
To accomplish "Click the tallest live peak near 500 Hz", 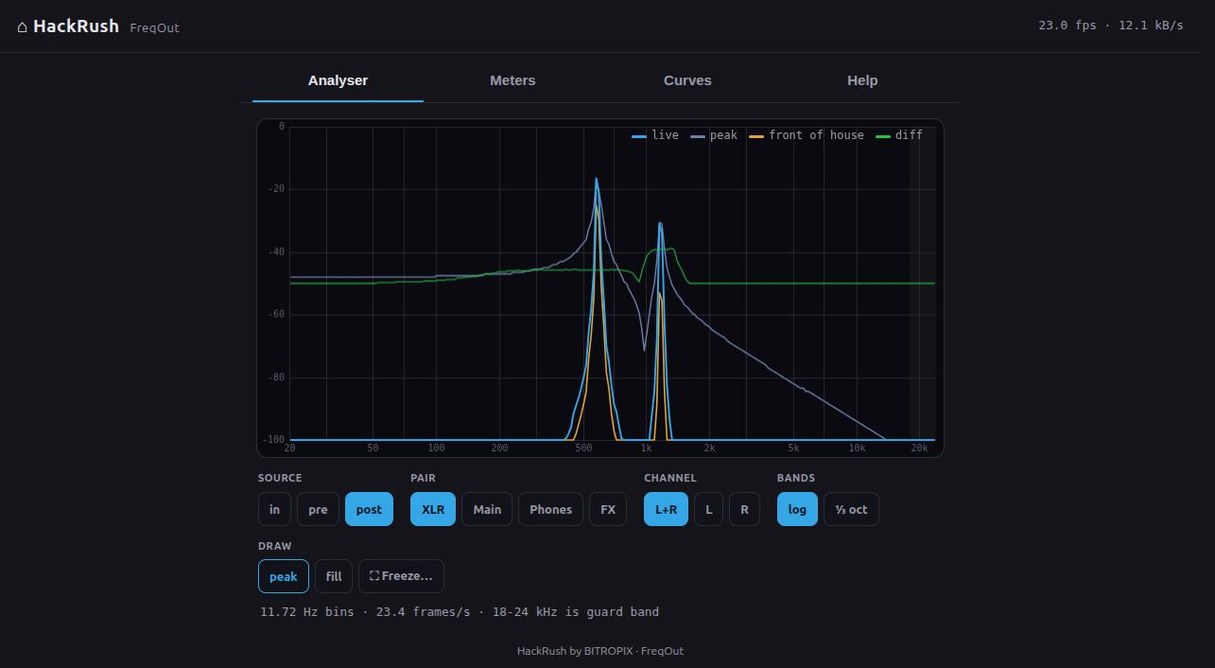I will pos(597,180).
